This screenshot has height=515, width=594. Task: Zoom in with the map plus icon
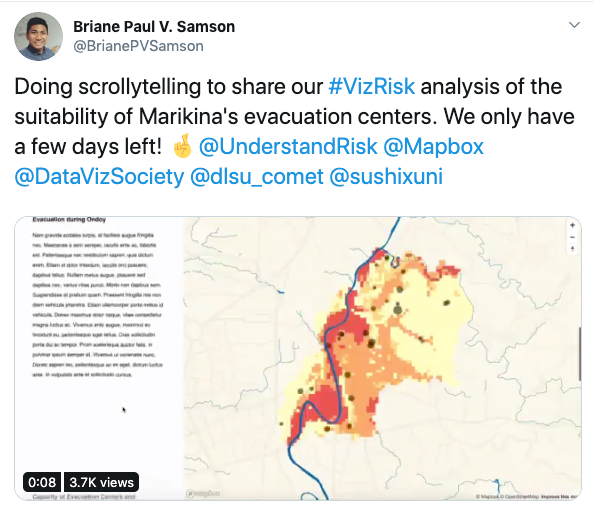pos(572,225)
